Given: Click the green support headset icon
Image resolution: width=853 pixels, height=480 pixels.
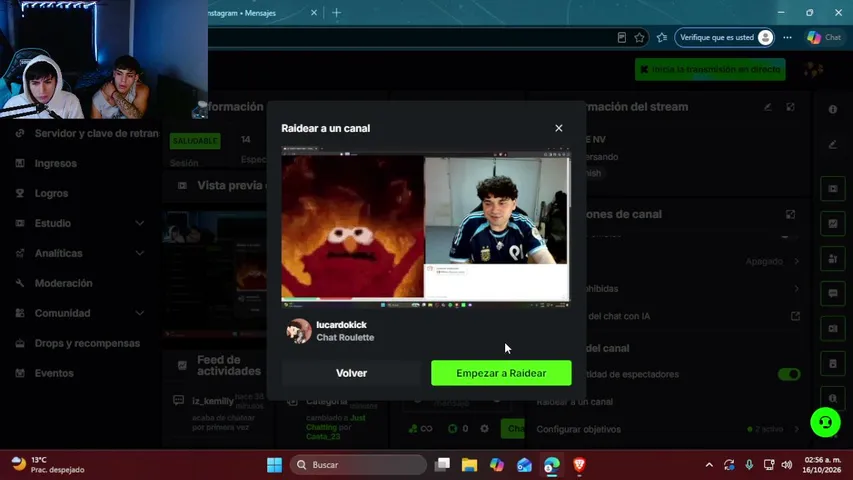Looking at the screenshot, I should (825, 422).
